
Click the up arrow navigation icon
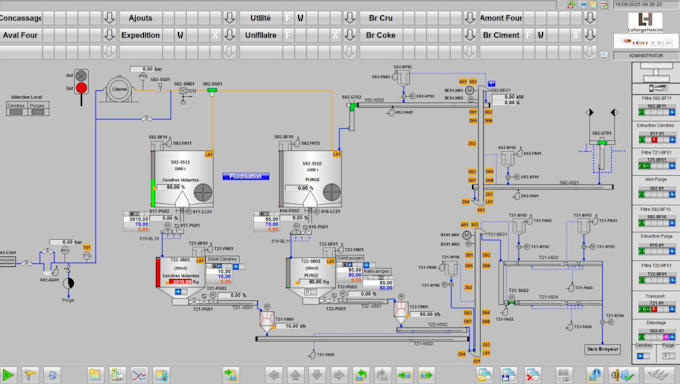tap(295, 374)
